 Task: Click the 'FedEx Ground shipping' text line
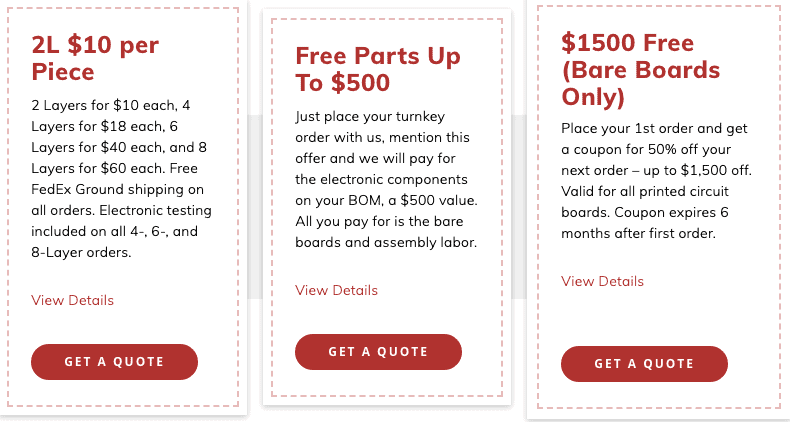pos(117,189)
